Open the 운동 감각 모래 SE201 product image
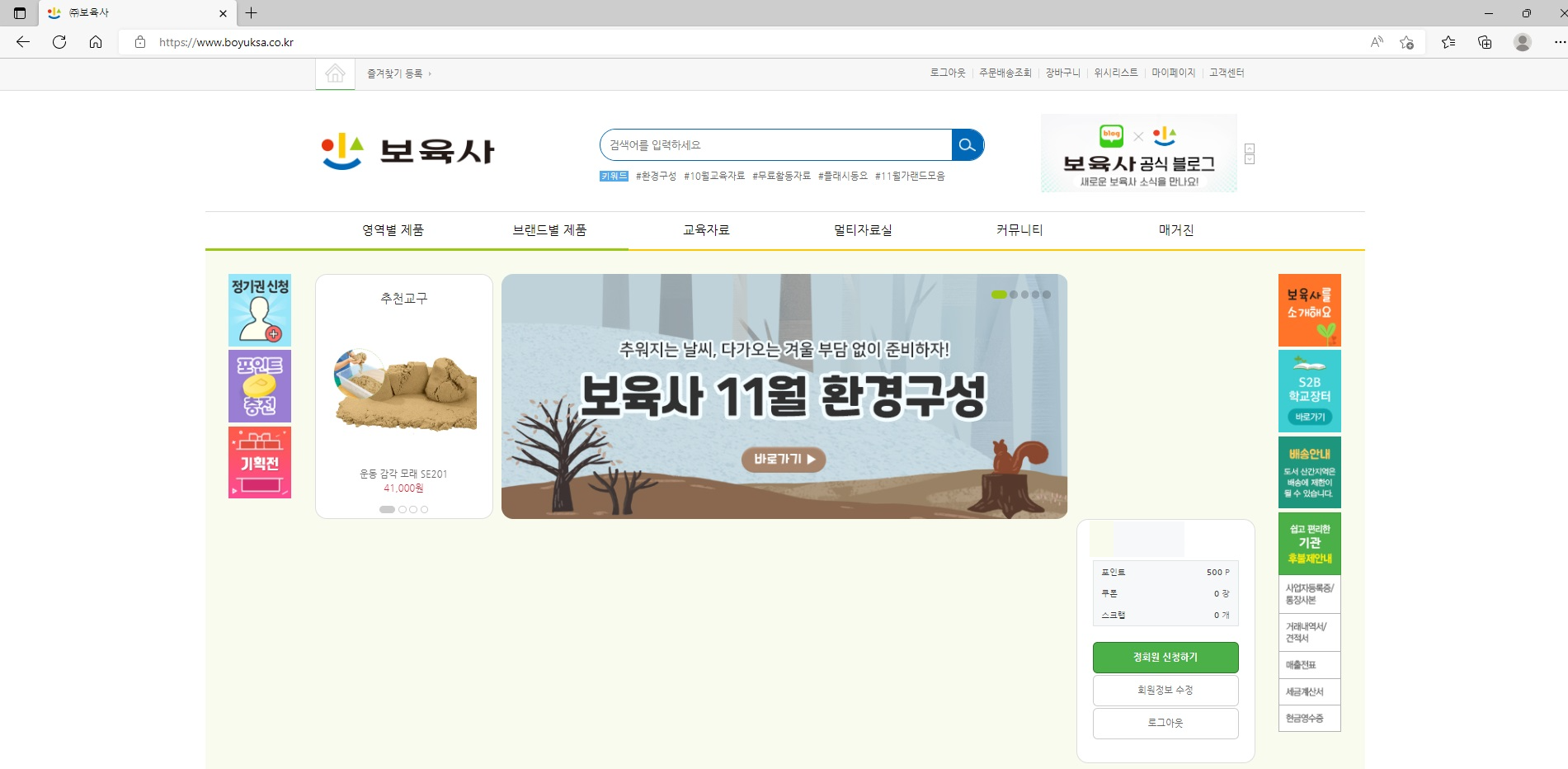Viewport: 1568px width, 769px height. 404,389
